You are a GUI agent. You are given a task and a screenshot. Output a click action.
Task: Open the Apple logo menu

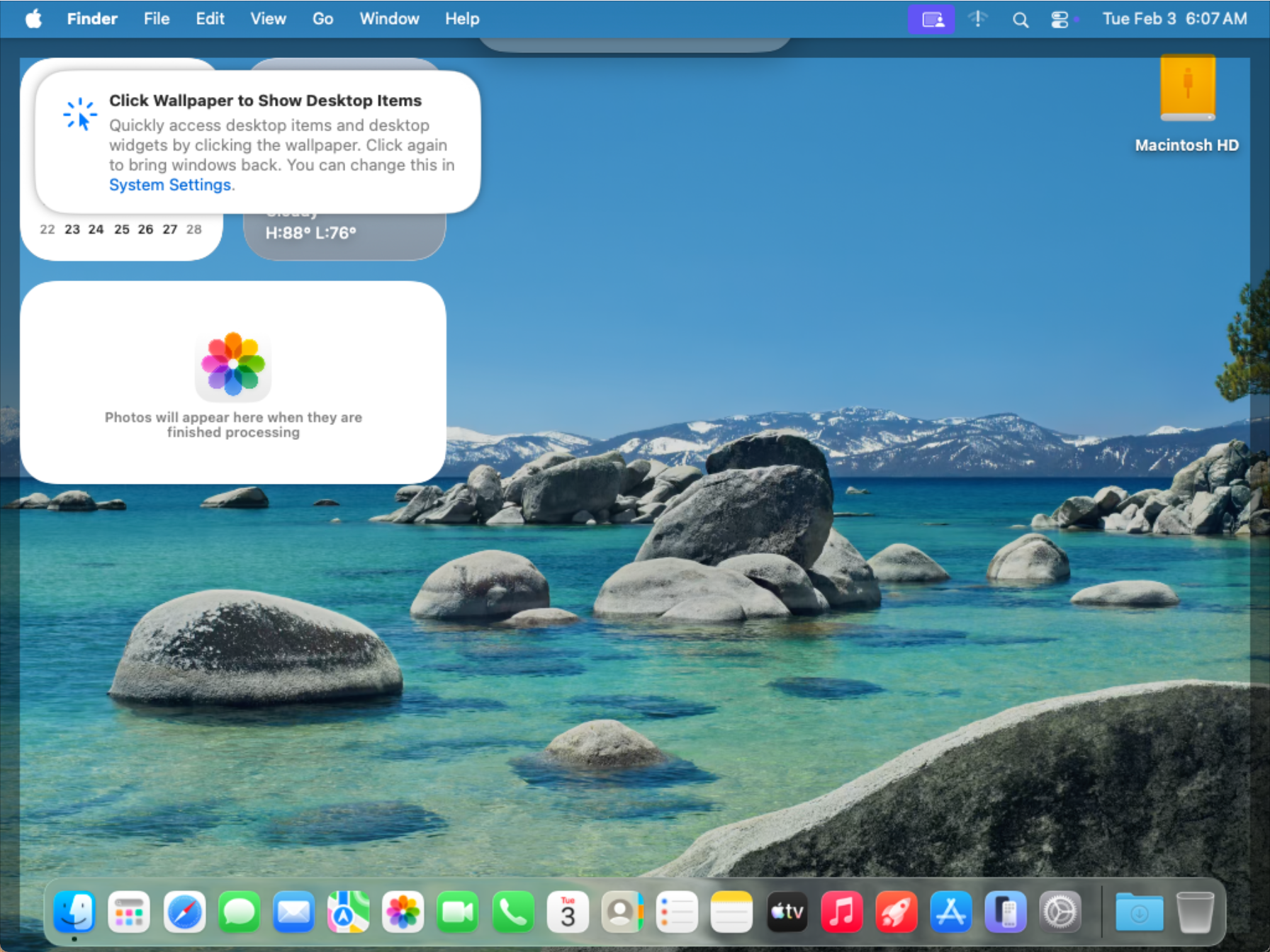tap(33, 19)
